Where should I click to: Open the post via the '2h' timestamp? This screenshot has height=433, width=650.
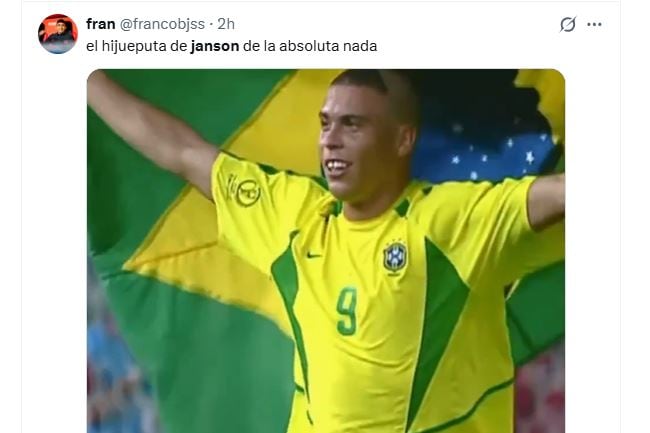226,24
